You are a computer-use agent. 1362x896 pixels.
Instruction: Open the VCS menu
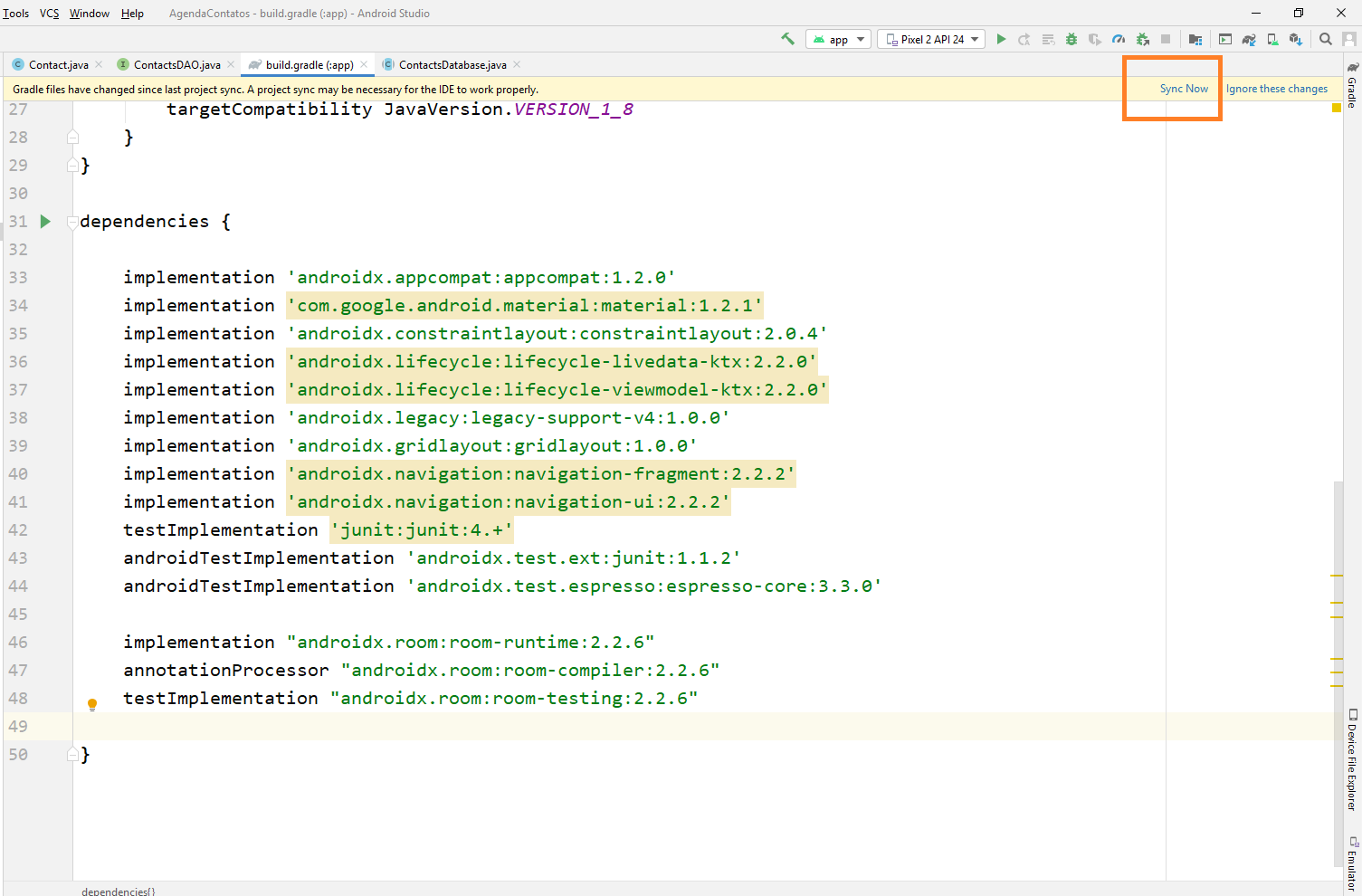[x=49, y=14]
